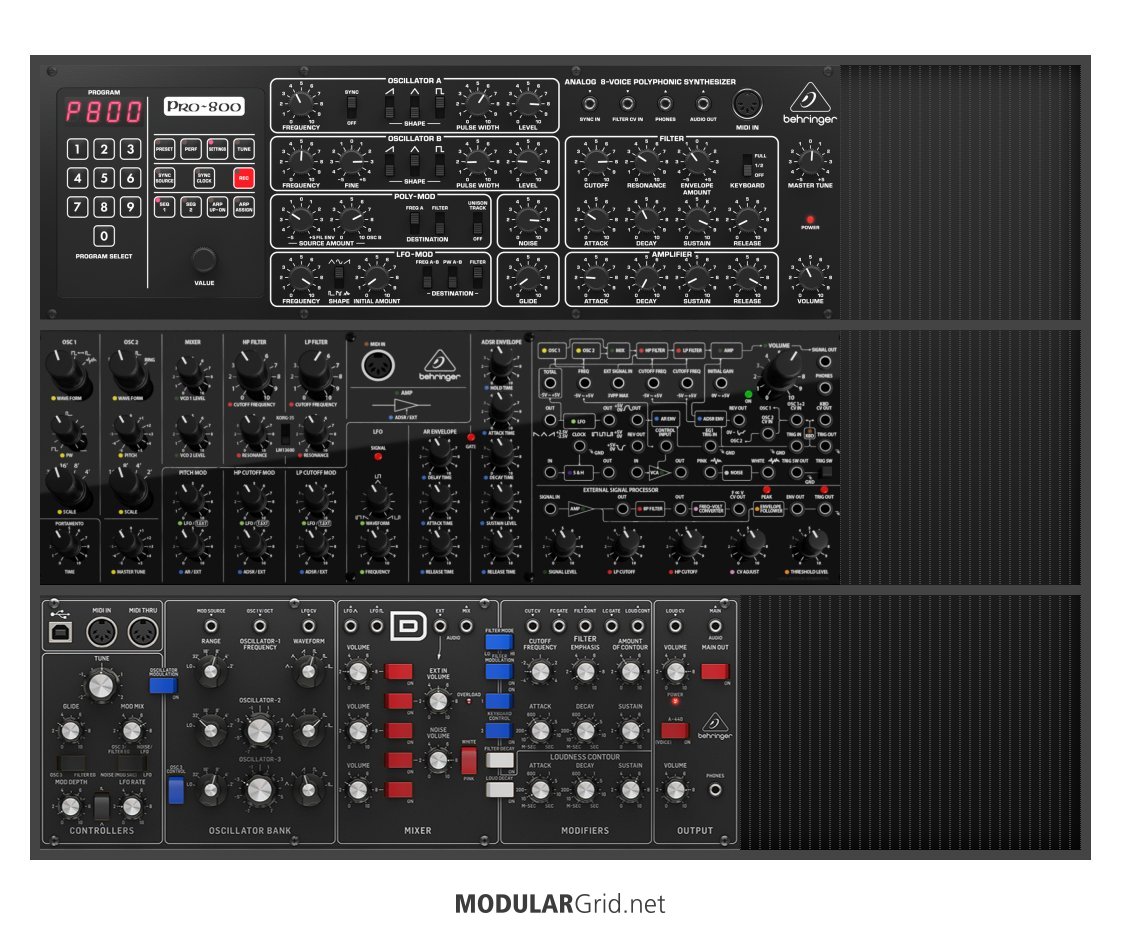Click the EXT audio jack in the Model D mixer
Viewport: 1121px width, 925px height.
pyautogui.click(x=440, y=626)
